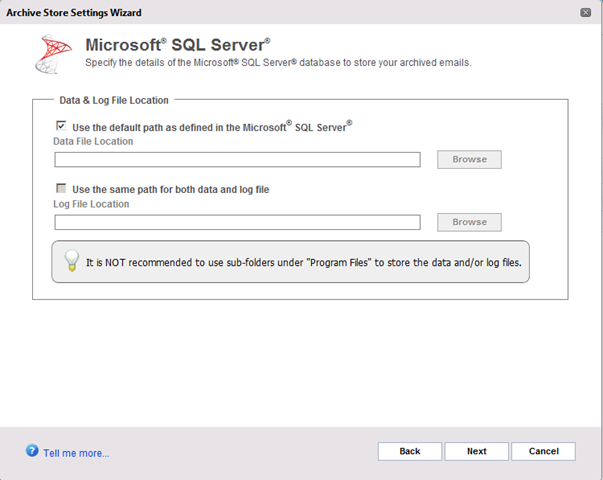Viewport: 603px width, 480px height.
Task: Cancel the archive store wizard
Action: [x=543, y=451]
